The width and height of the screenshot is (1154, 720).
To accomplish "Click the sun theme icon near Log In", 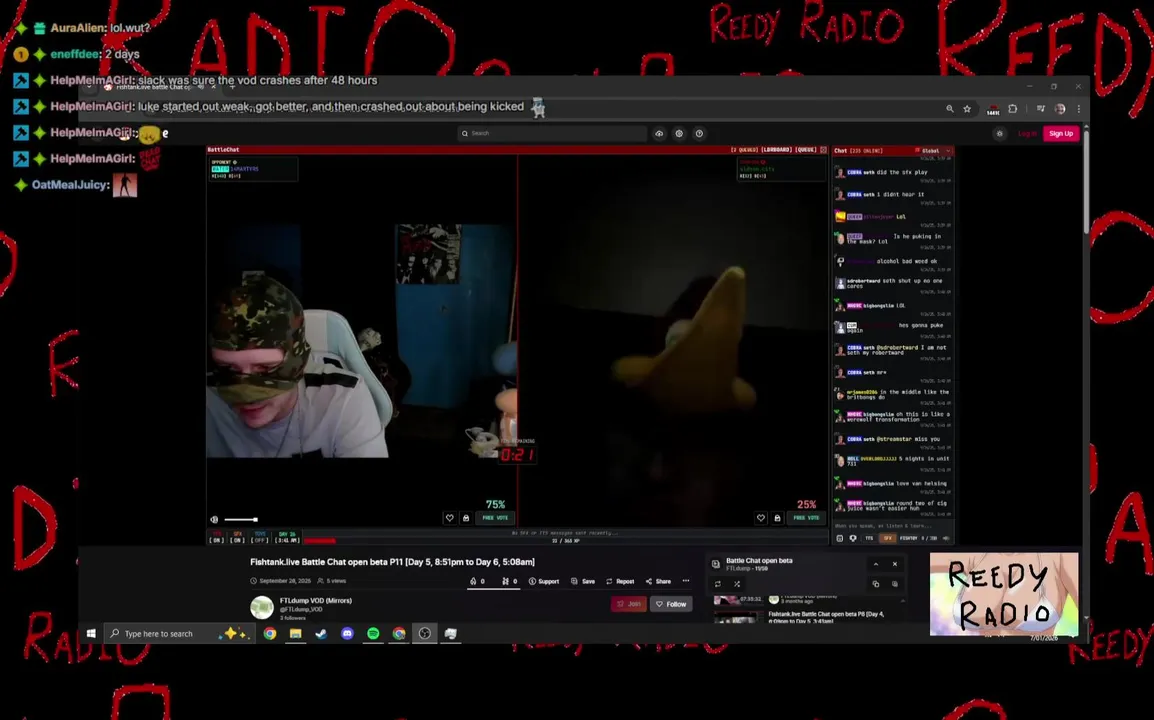I will tap(999, 133).
